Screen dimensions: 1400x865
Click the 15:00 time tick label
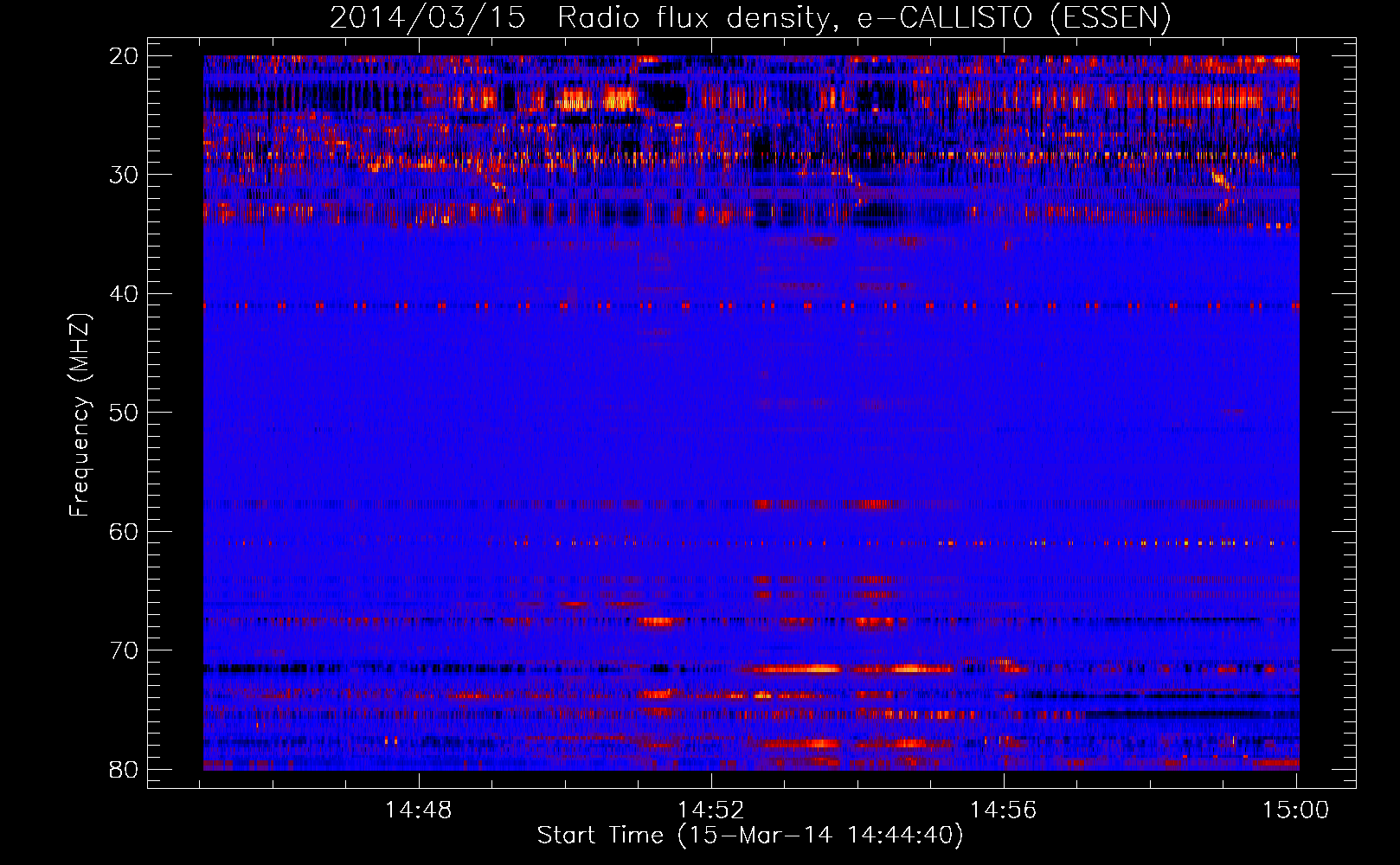tap(1295, 811)
